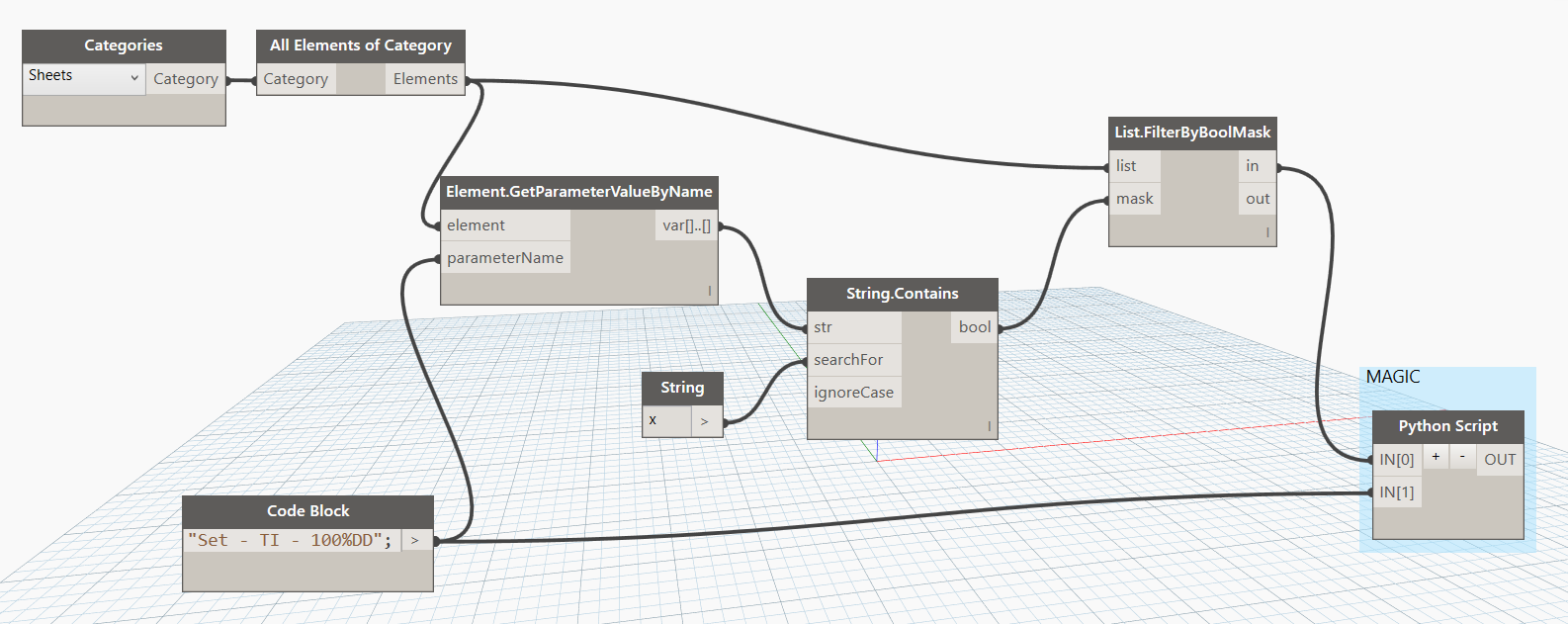Click the bool output of String.Contains

(974, 327)
